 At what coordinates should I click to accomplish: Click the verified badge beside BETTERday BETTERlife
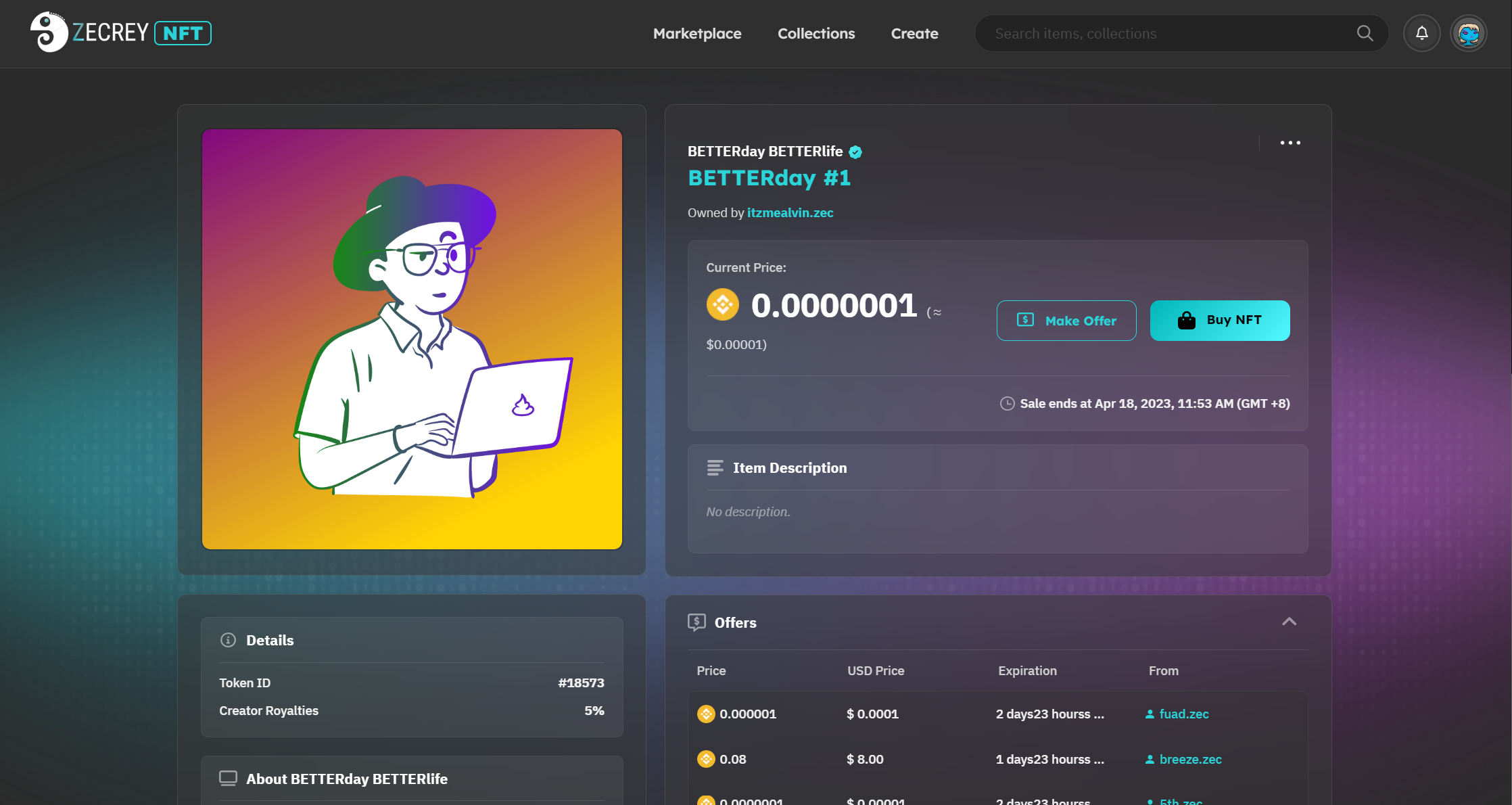(x=855, y=152)
